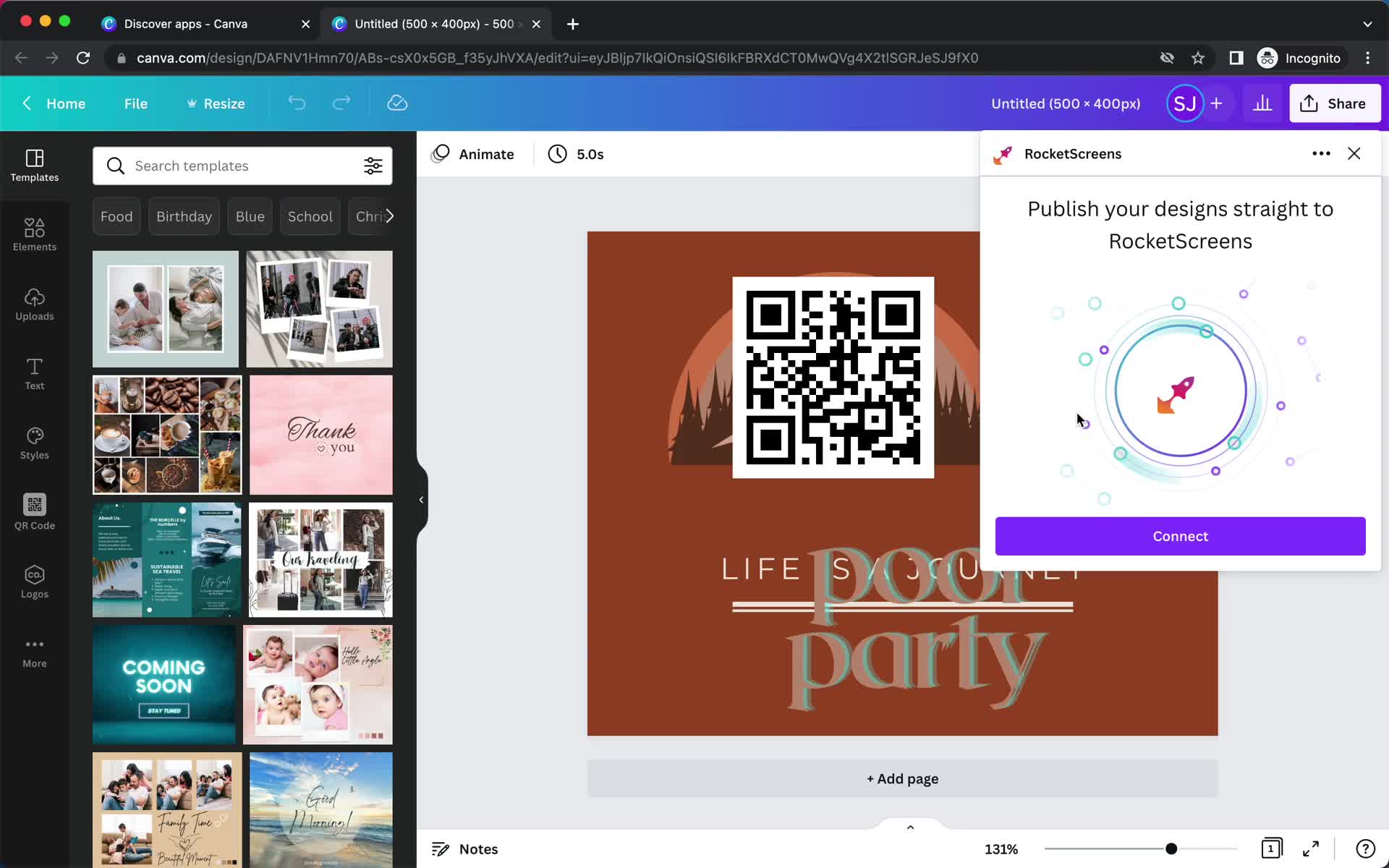Open the QR Code sidebar app

tap(34, 513)
